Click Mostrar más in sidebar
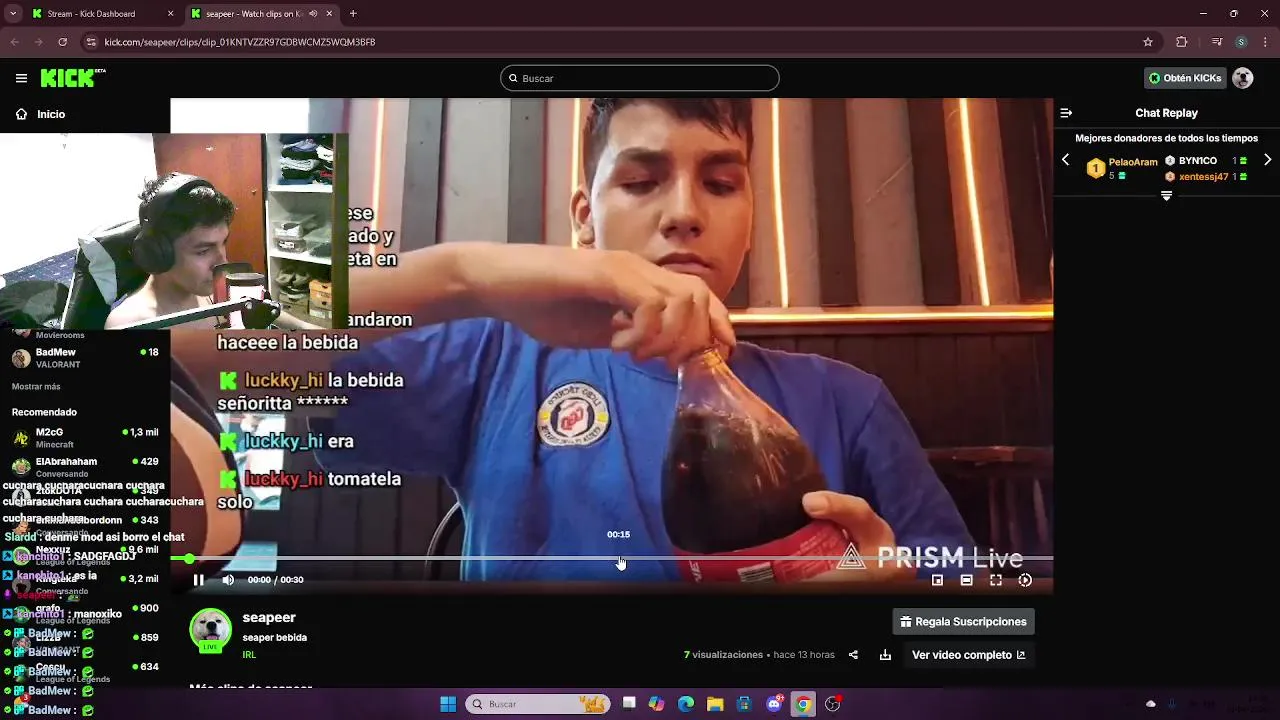This screenshot has width=1280, height=720. [36, 387]
